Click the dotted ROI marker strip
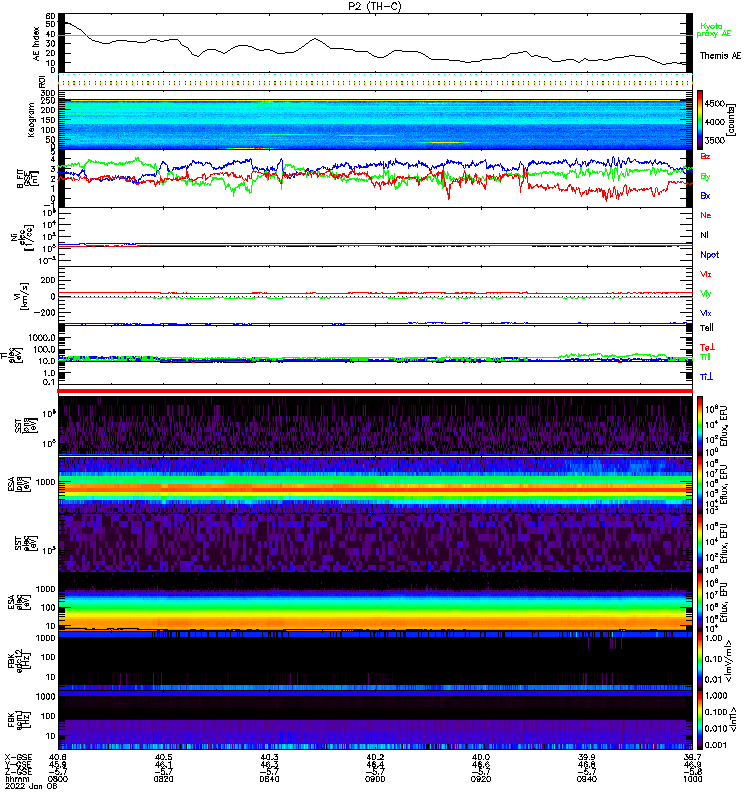 coord(375,82)
